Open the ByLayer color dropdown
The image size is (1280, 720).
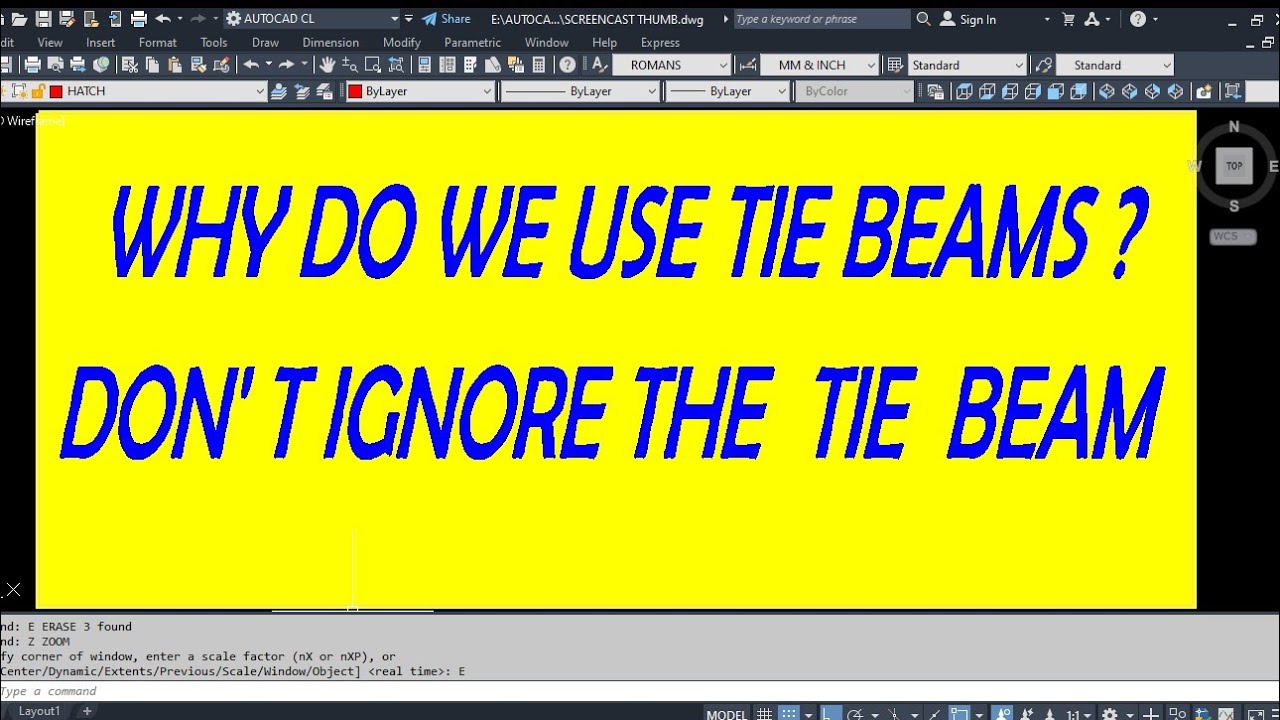488,91
